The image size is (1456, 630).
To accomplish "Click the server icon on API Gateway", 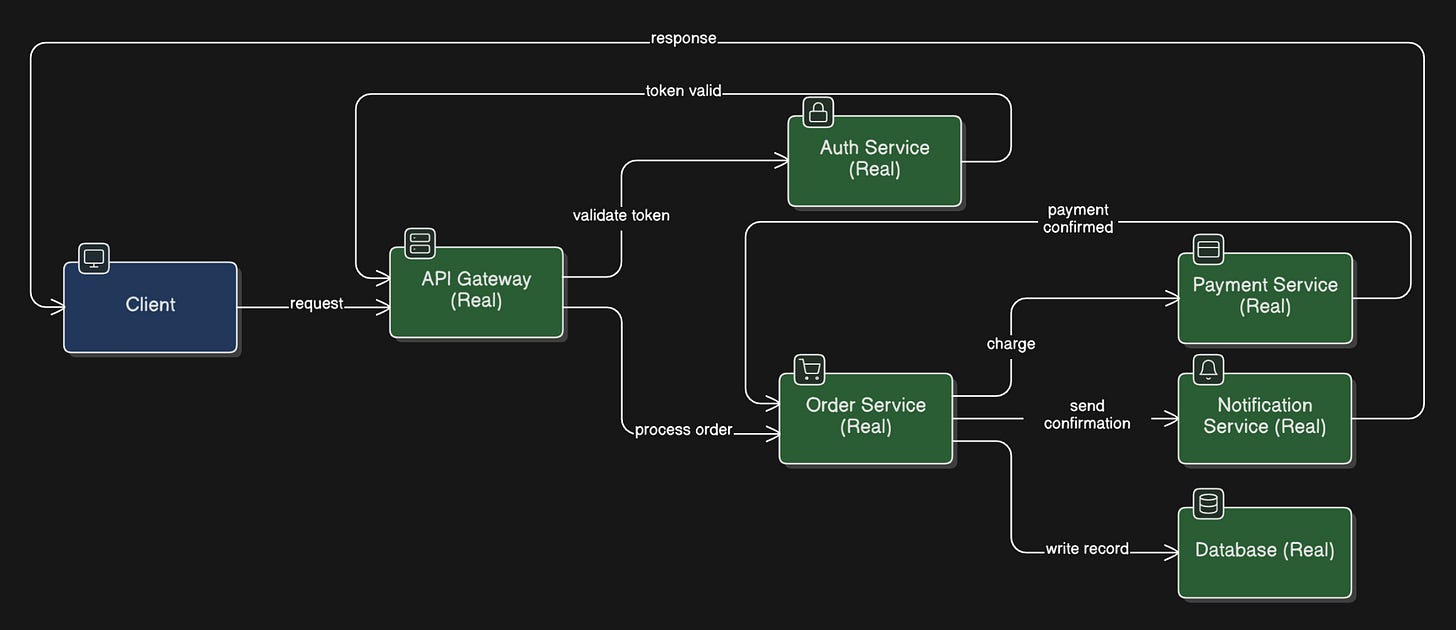I will (x=419, y=243).
